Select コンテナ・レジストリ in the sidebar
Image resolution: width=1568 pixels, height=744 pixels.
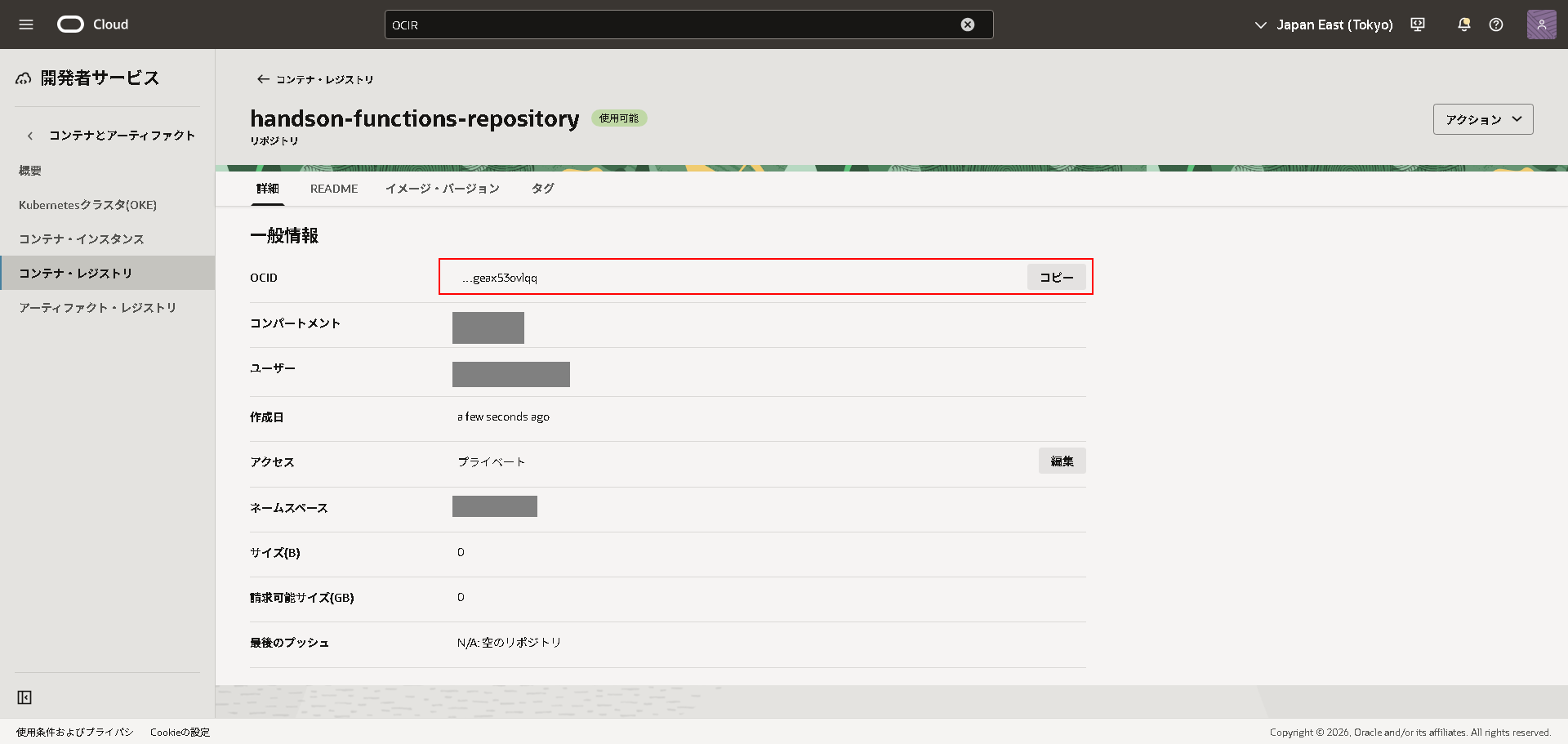[108, 273]
